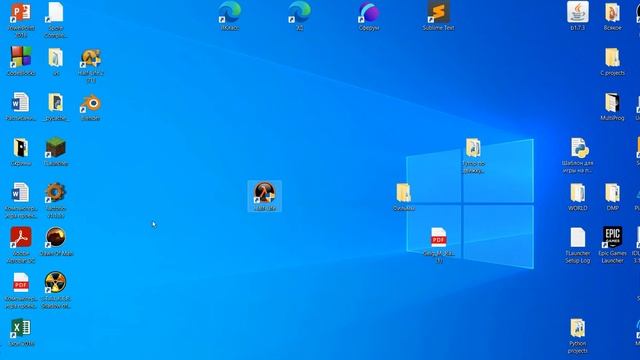This screenshot has width=640, height=360.
Task: Select the PDF file below the Acrobat shortcut
Action: pos(21,290)
